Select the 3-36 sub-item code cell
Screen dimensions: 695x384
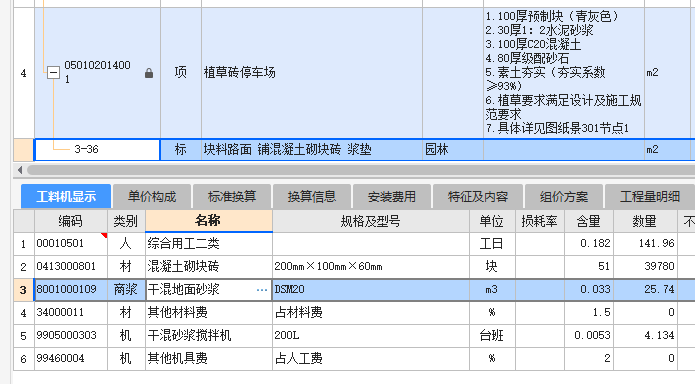coord(97,149)
